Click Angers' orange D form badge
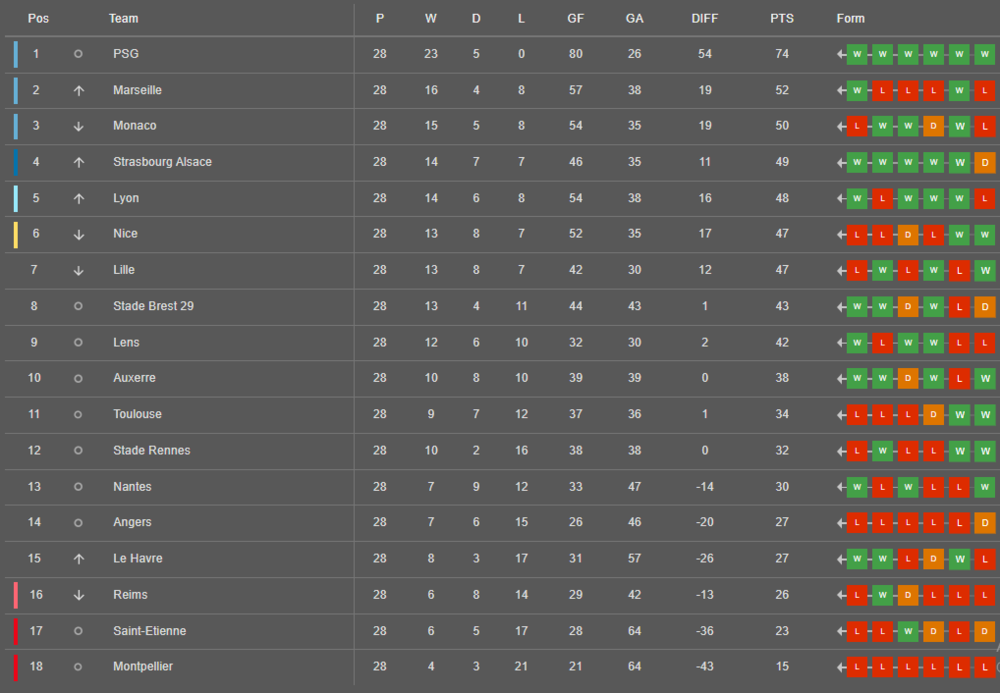This screenshot has height=693, width=1000. click(984, 523)
